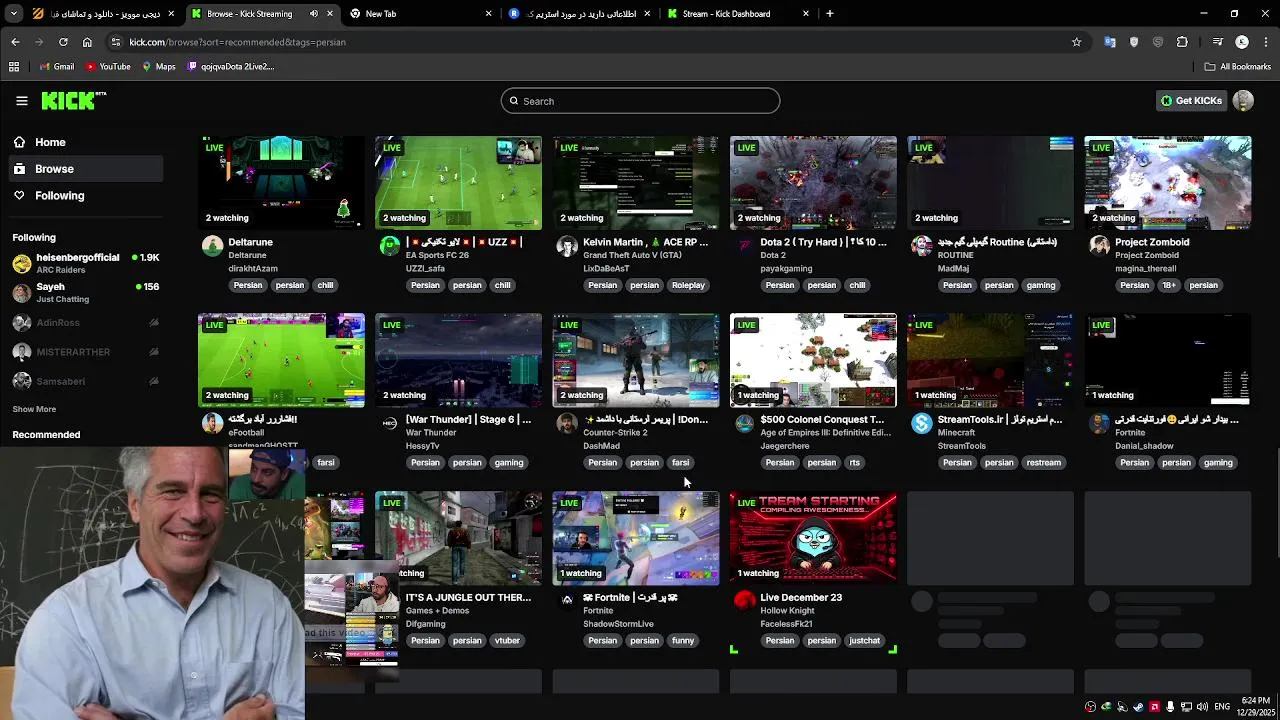Screen dimensions: 1280x720
Task: Open LixDaBeAsT channel name link
Action: click(606, 269)
